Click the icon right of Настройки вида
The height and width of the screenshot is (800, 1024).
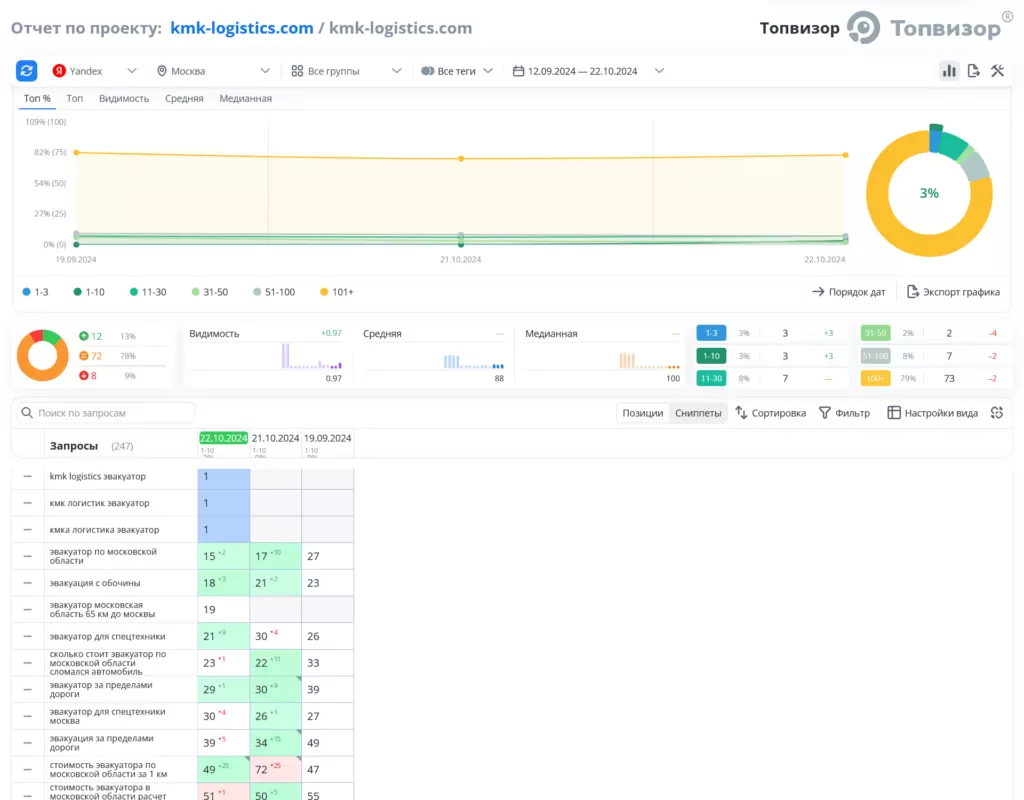[x=997, y=413]
